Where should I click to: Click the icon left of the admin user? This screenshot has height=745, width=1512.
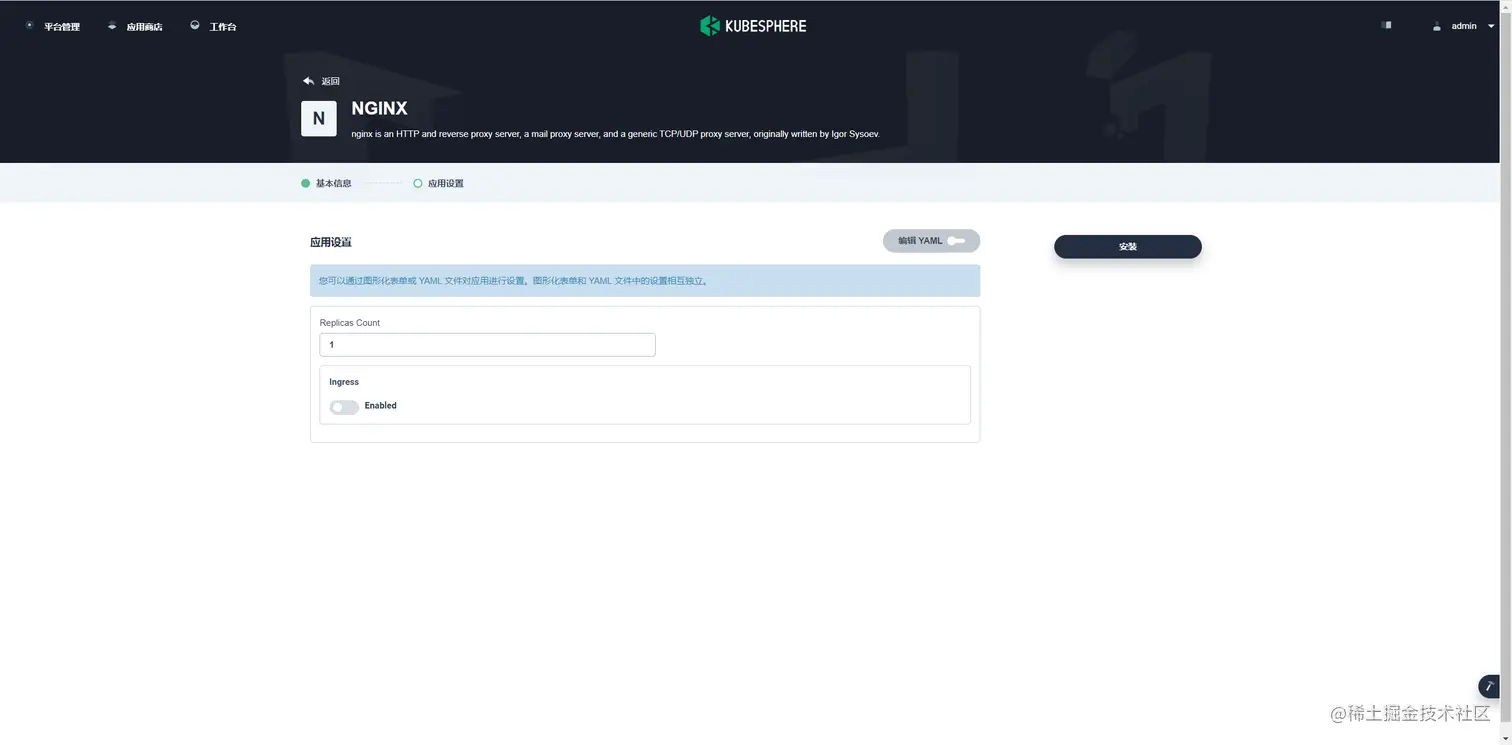coord(1386,25)
